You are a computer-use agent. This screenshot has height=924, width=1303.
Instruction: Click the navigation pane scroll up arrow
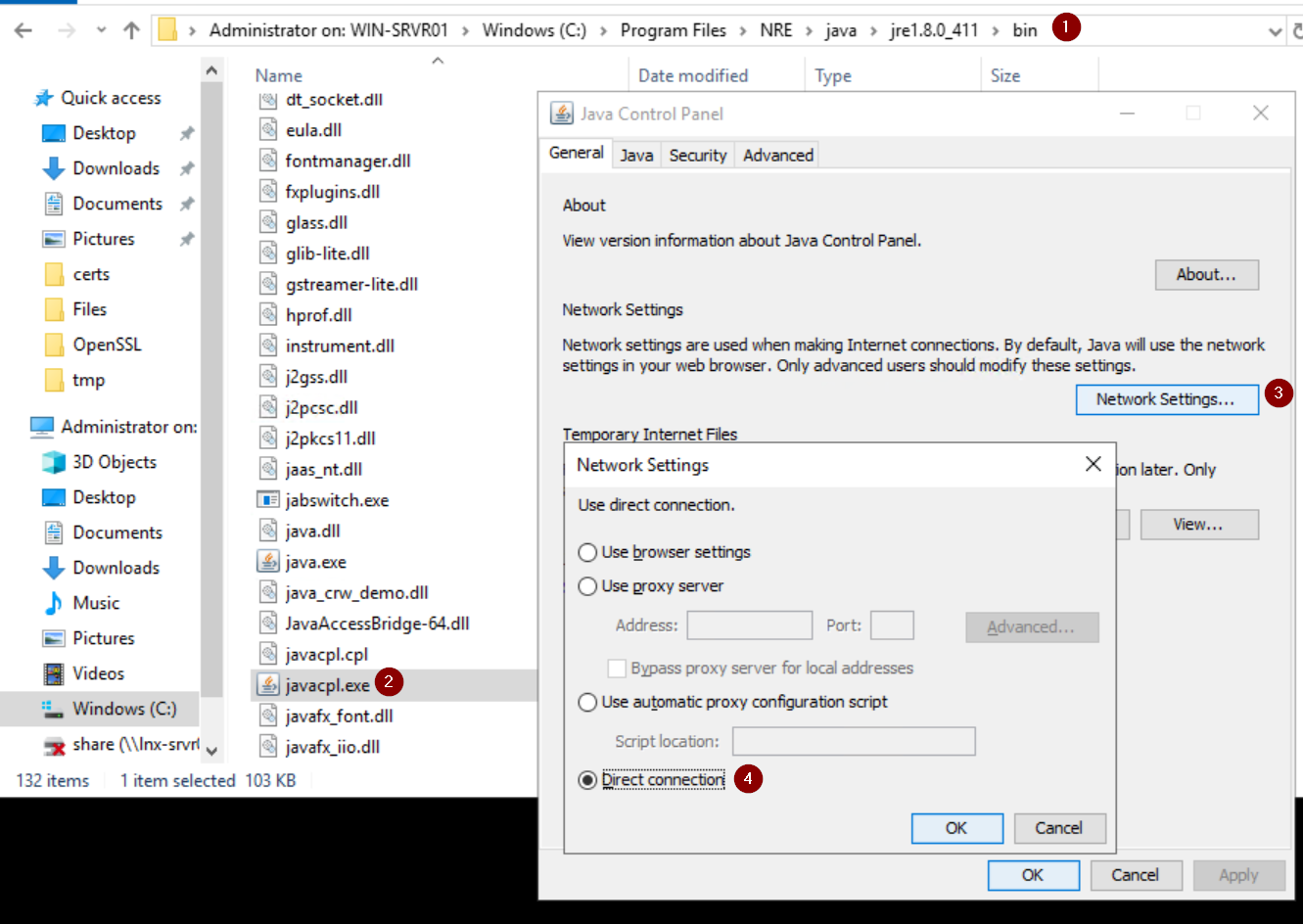point(211,70)
